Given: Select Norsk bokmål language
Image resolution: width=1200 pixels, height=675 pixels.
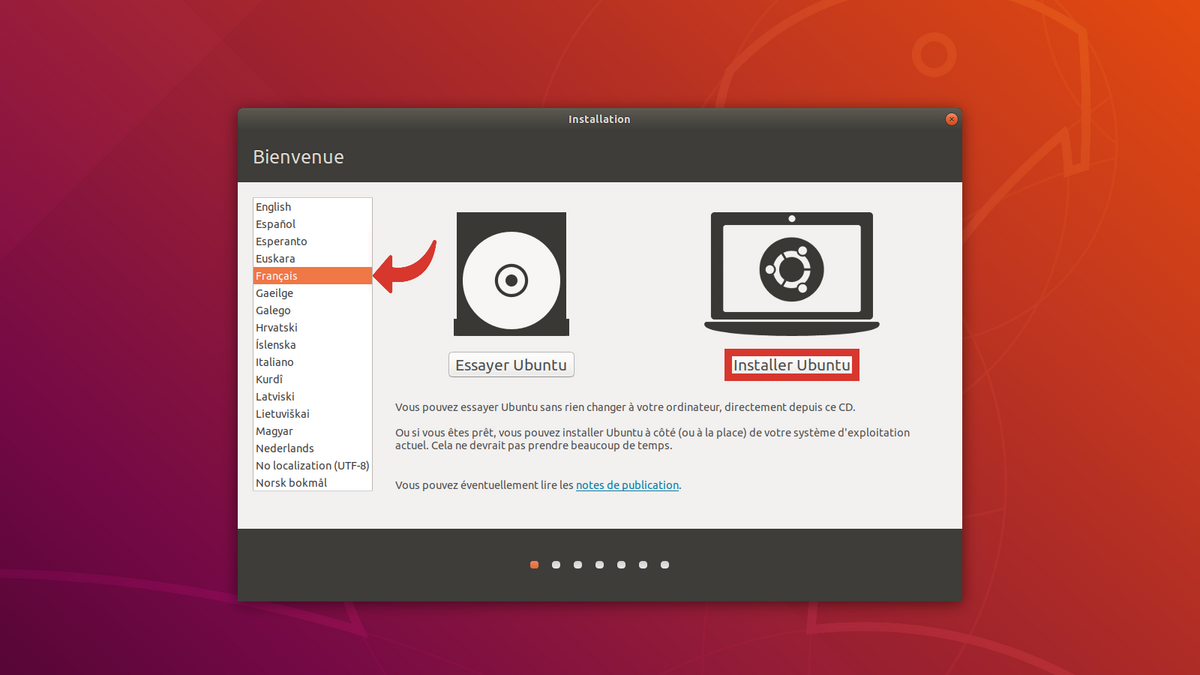Looking at the screenshot, I should (x=312, y=483).
